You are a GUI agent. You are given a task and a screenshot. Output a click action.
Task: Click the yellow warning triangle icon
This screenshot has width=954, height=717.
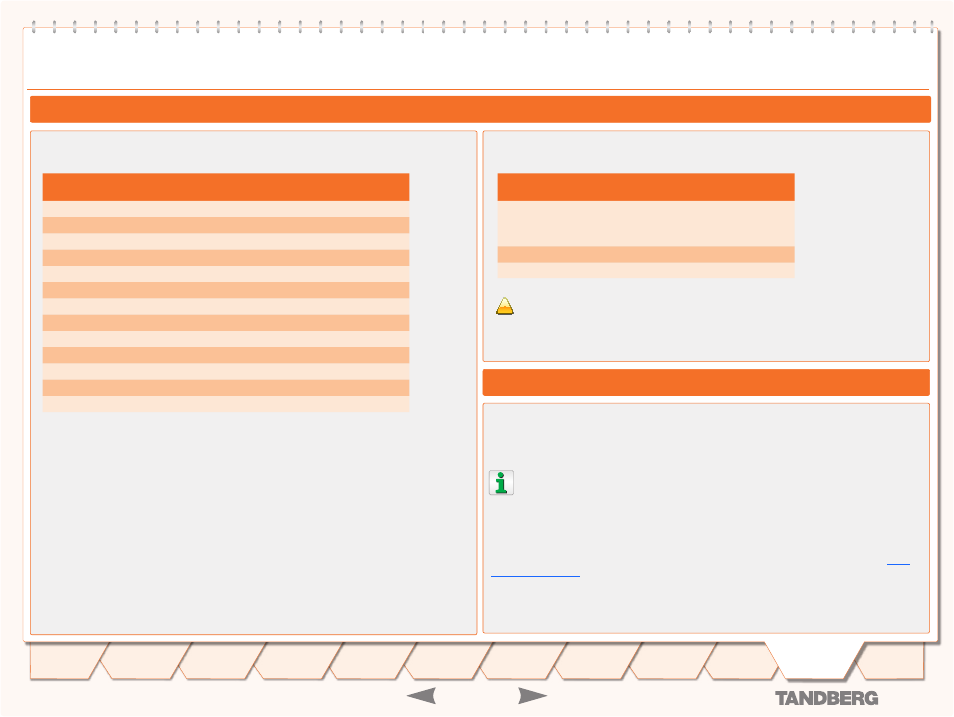click(x=504, y=306)
